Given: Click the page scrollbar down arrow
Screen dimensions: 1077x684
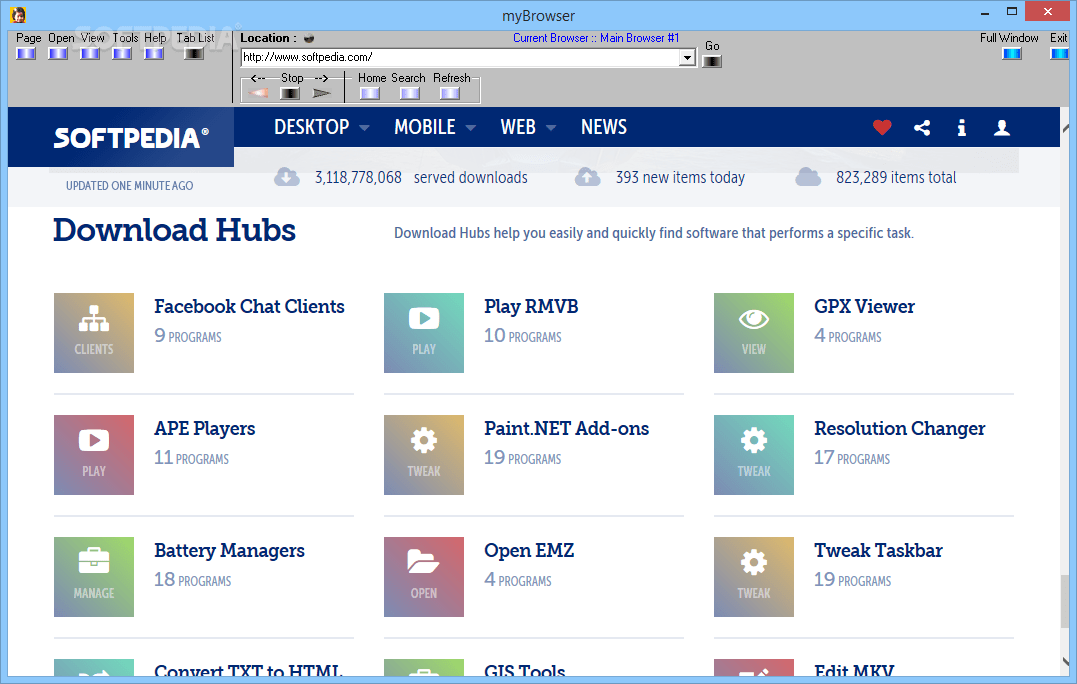Looking at the screenshot, I should click(1067, 661).
